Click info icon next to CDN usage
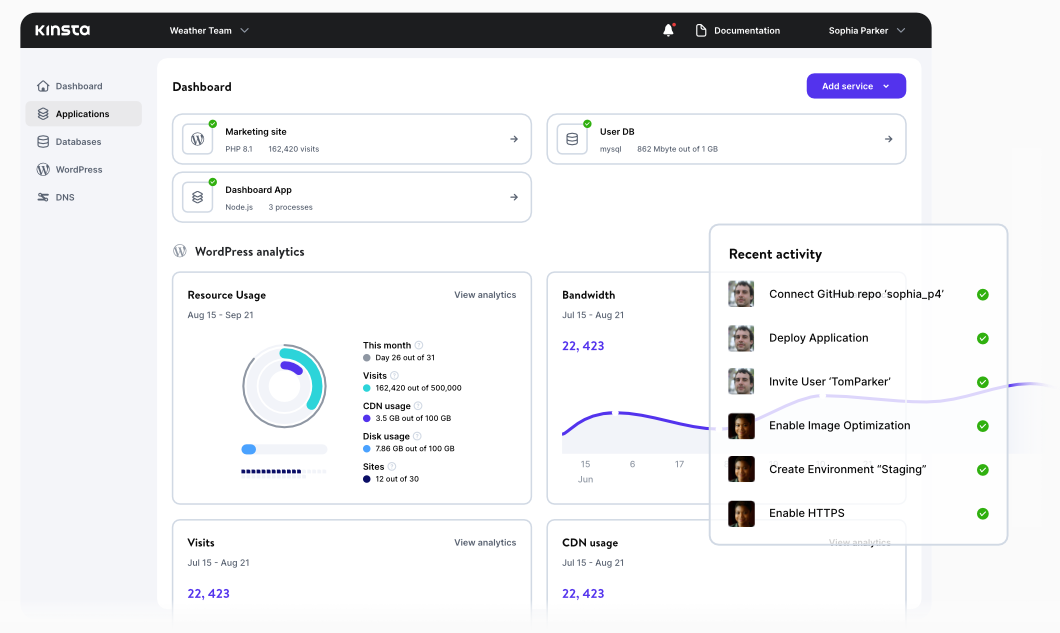 418,406
